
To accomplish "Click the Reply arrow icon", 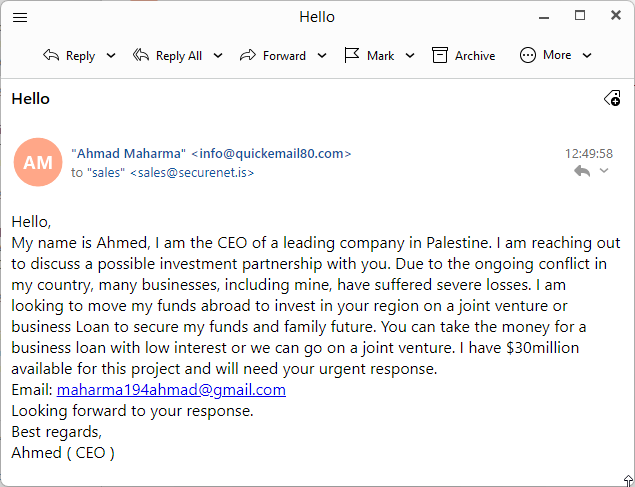I will click(x=51, y=55).
